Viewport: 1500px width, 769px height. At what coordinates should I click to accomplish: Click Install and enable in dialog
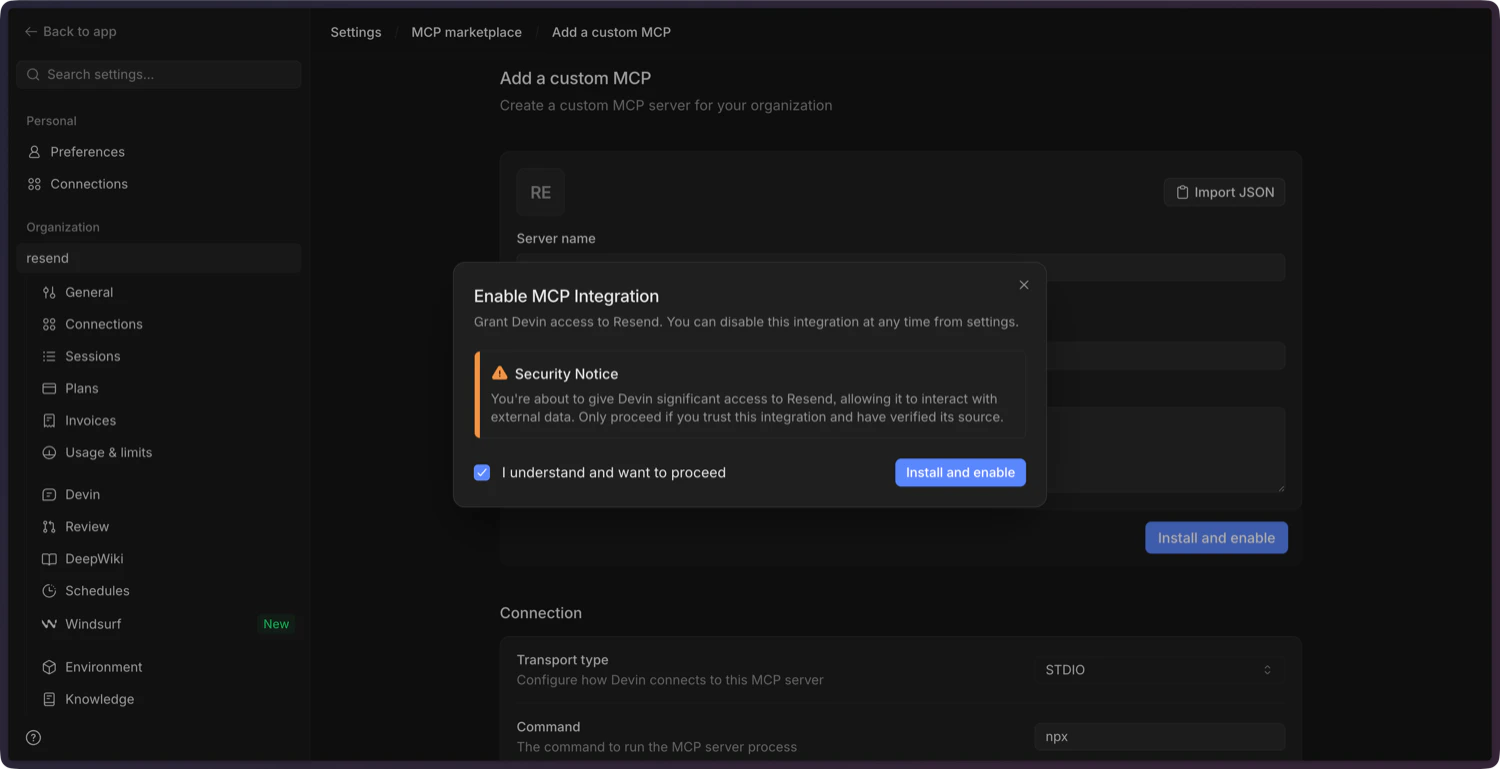tap(960, 472)
